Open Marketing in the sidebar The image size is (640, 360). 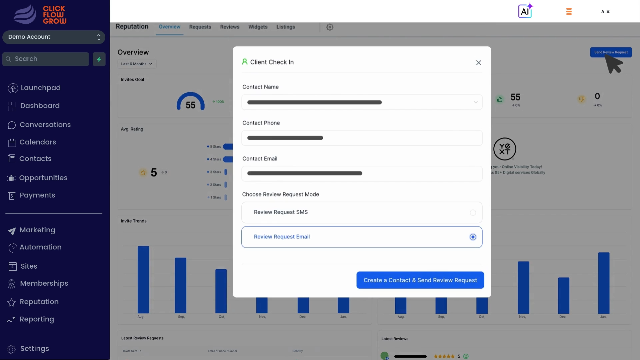[x=31, y=230]
